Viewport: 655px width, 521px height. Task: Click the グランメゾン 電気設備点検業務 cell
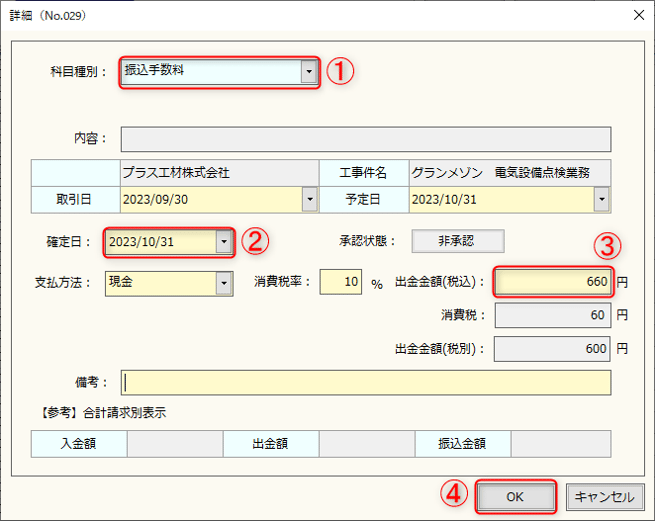[510, 173]
